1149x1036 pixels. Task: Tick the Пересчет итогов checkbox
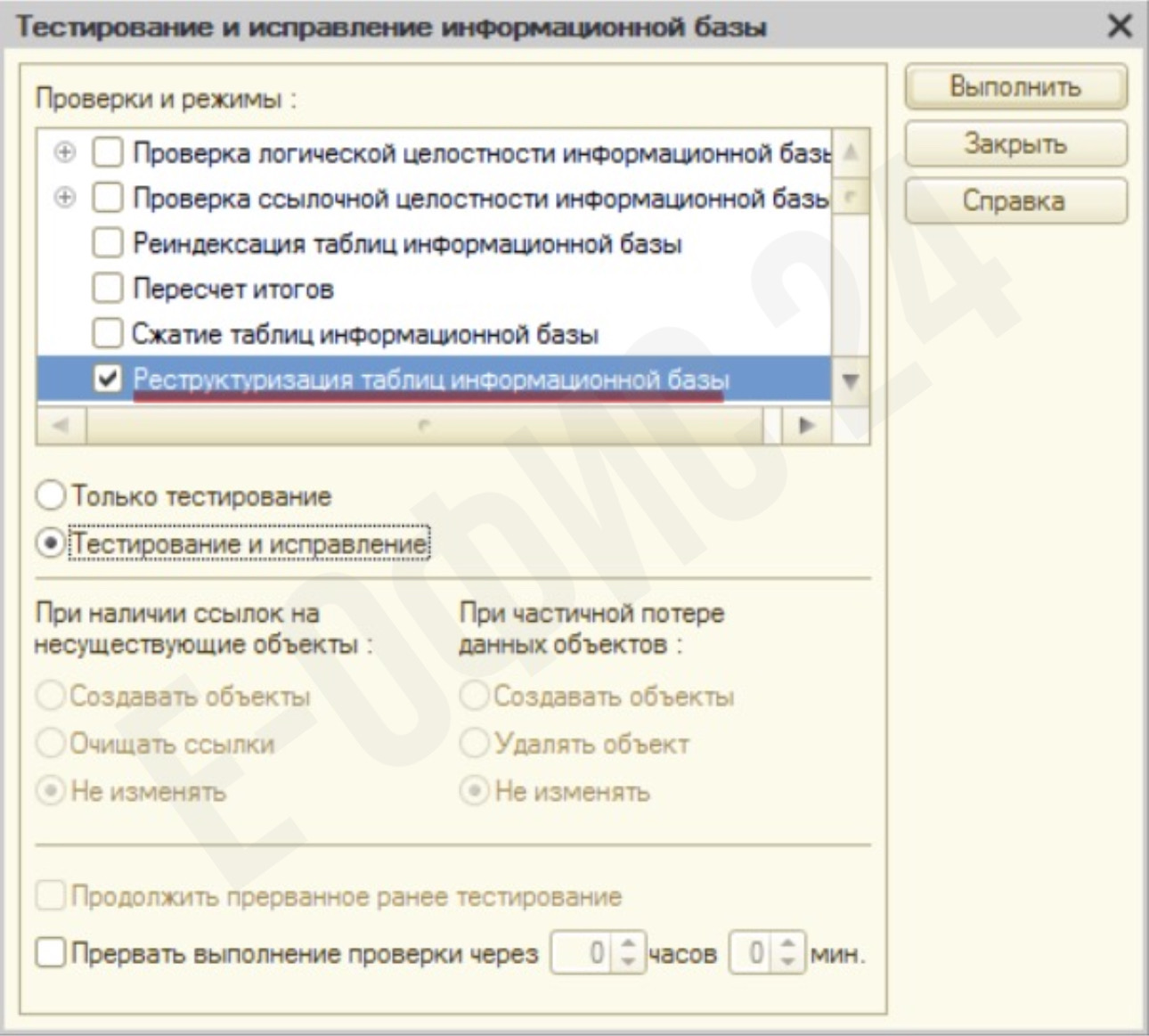tap(107, 288)
